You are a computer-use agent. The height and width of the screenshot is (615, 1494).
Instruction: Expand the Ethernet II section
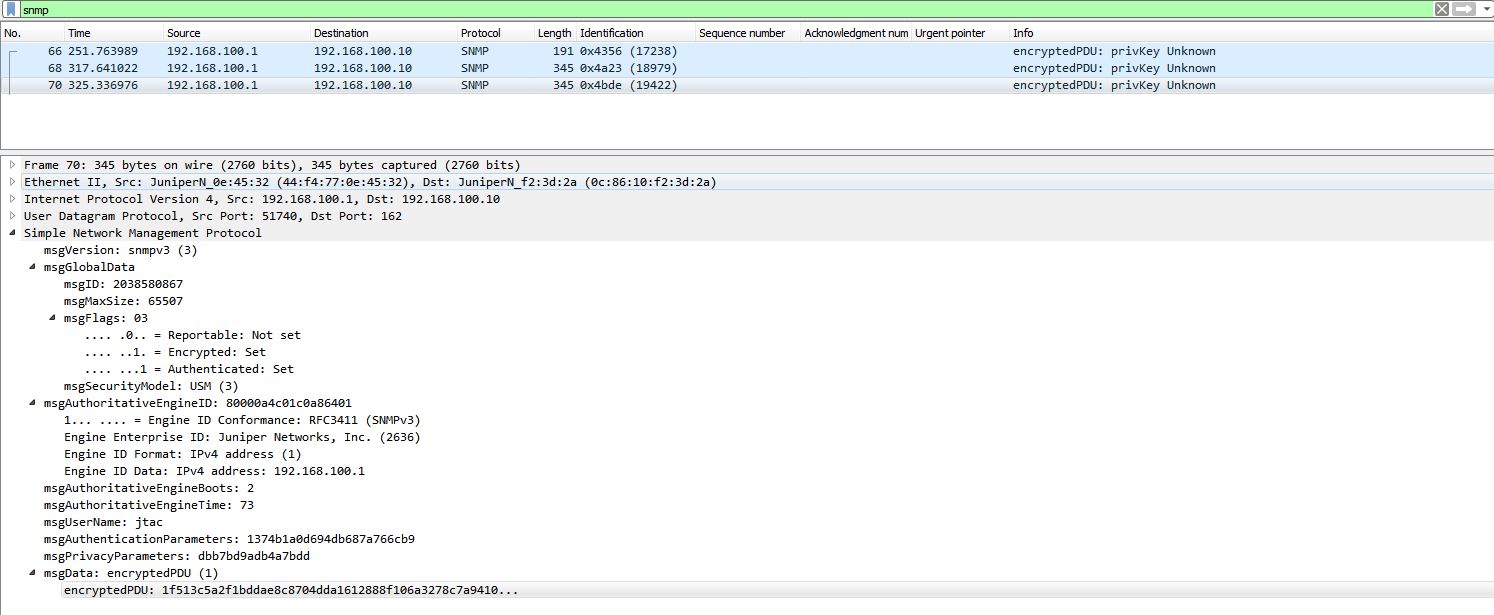pos(11,181)
